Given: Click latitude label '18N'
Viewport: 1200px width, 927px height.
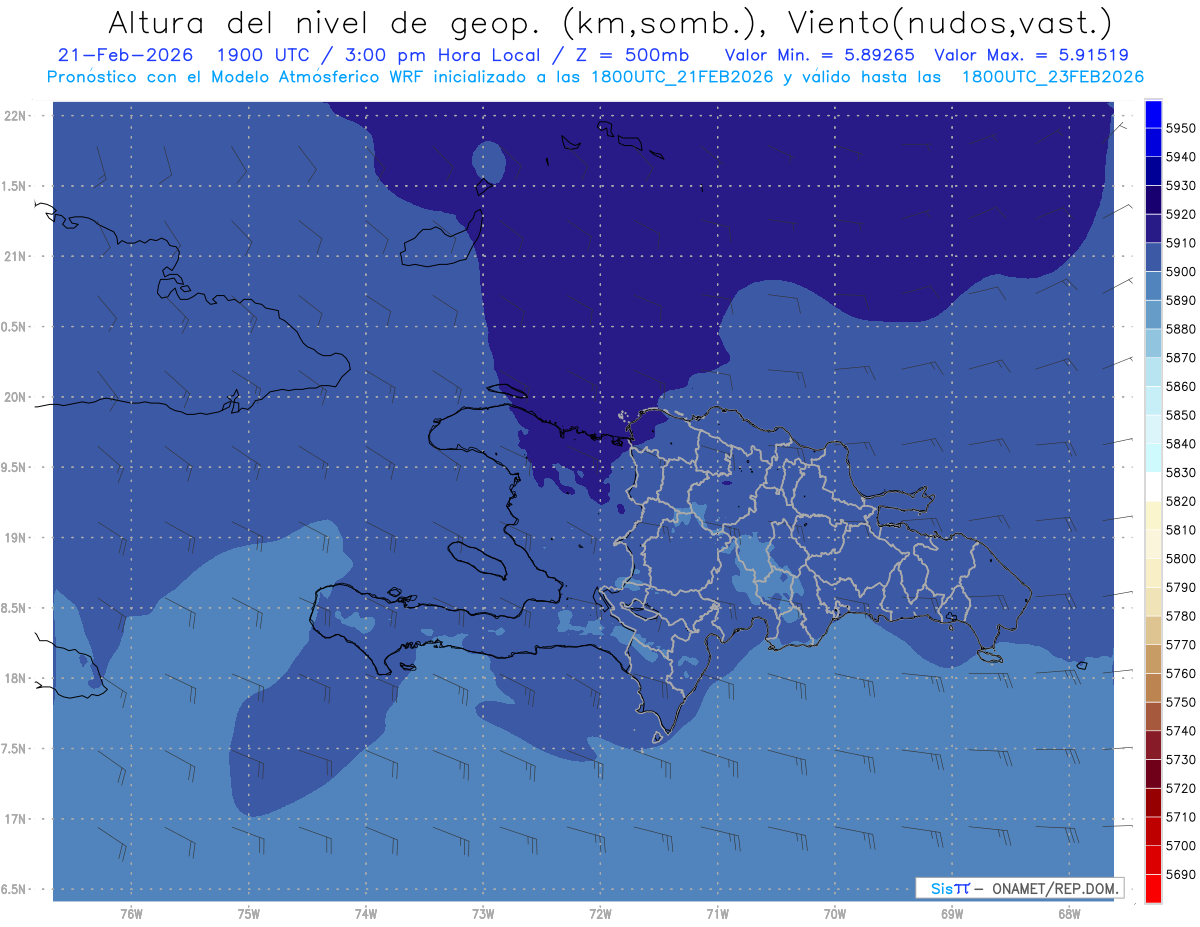Looking at the screenshot, I should click(17, 678).
